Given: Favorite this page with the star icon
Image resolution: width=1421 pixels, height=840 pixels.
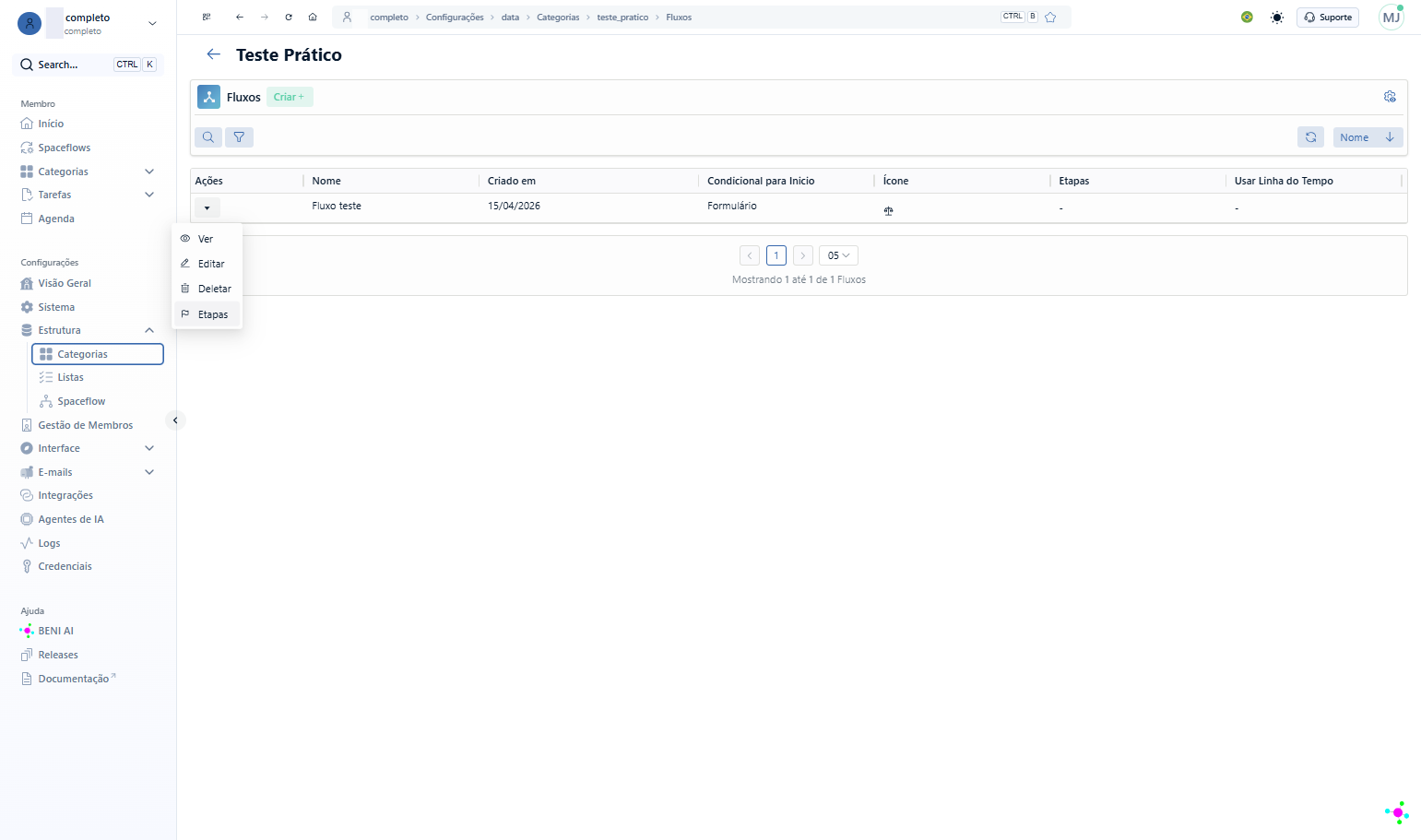Looking at the screenshot, I should pyautogui.click(x=1050, y=17).
